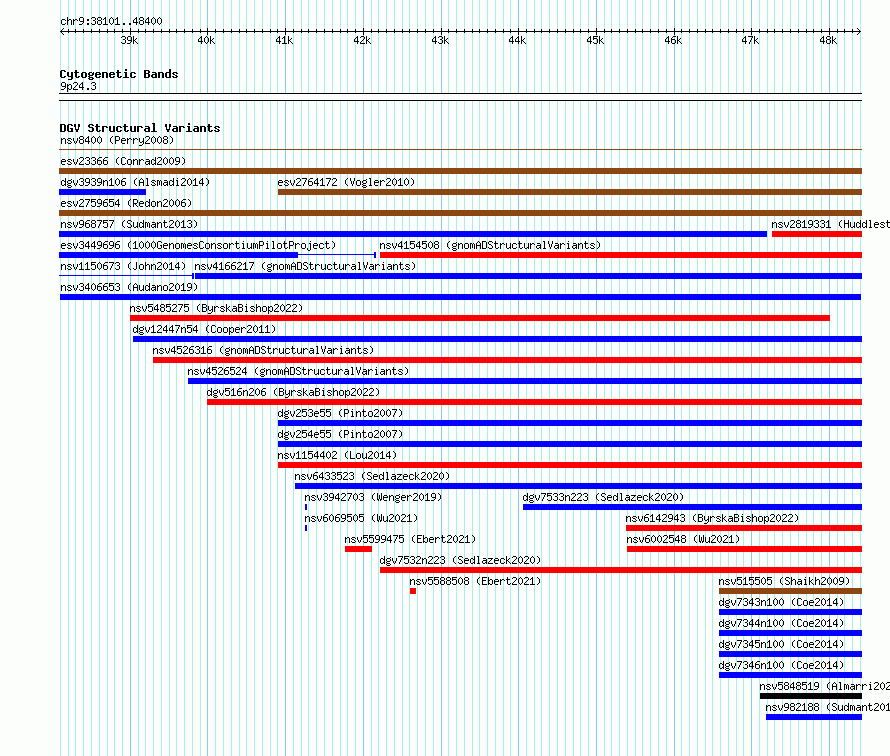The height and width of the screenshot is (756, 890).
Task: Select the esv23366 (Conrad2009) variant
Action: tap(123, 161)
